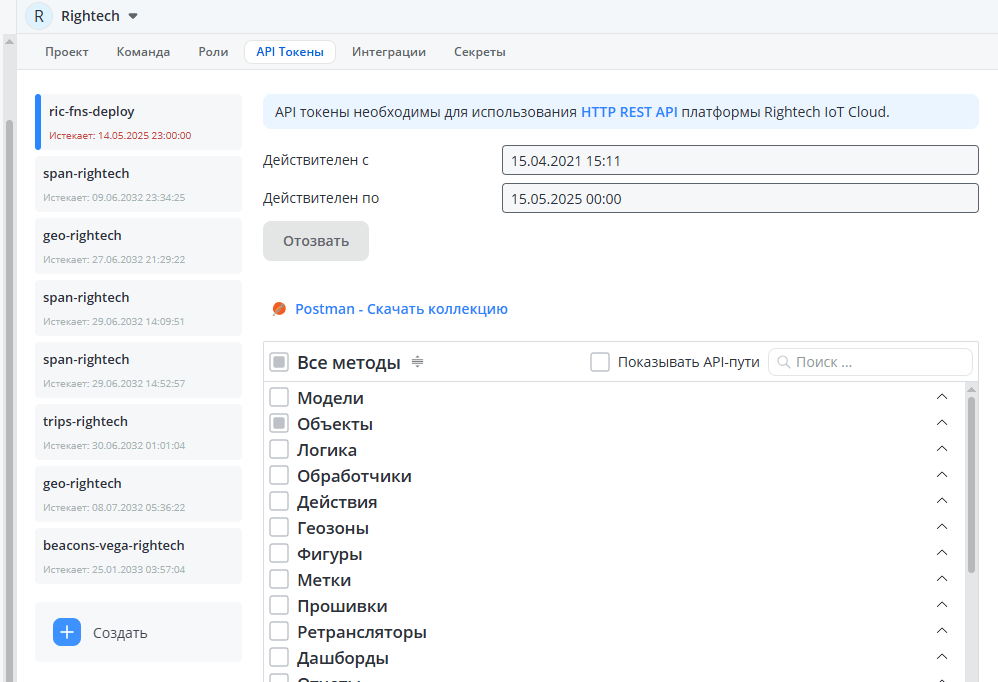
Task: Click the Отозвать button
Action: [316, 241]
